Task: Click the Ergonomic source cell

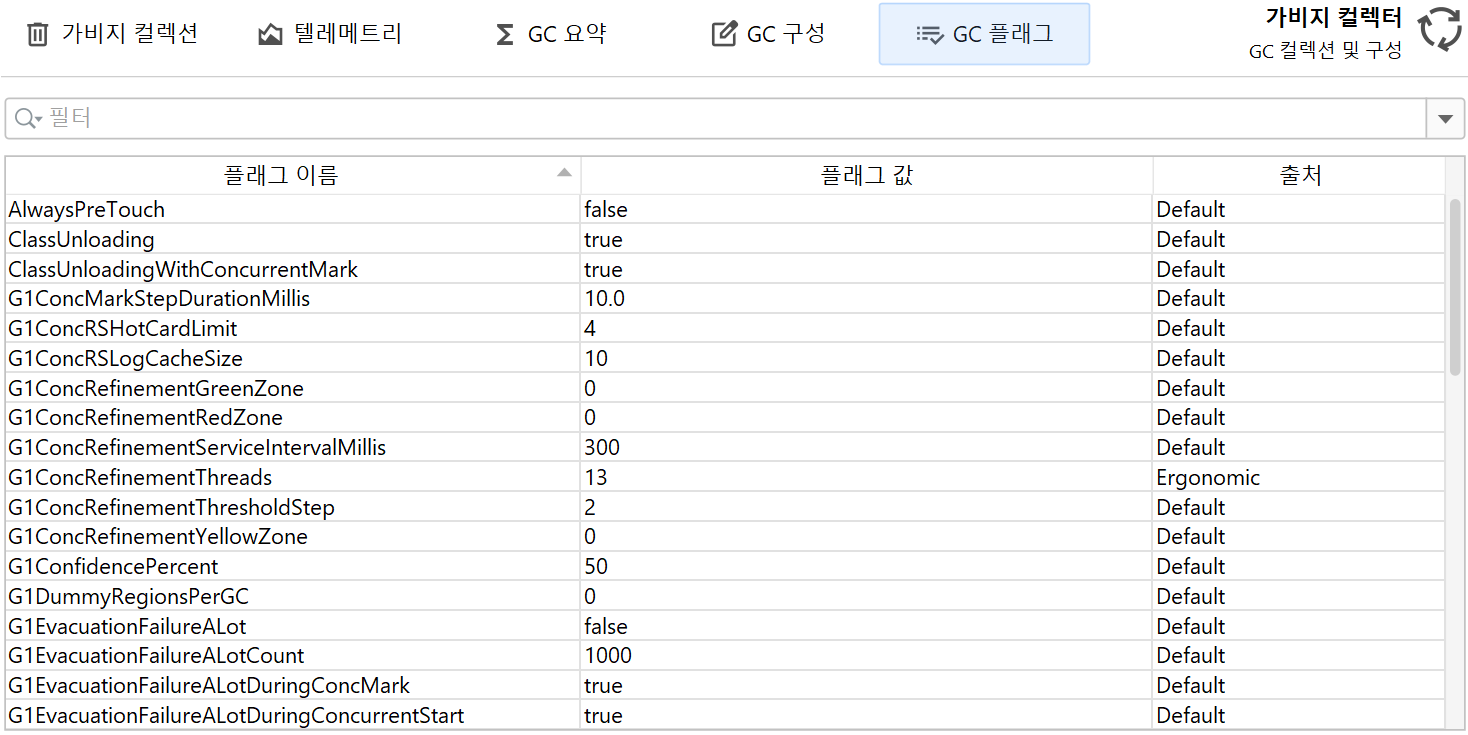Action: pyautogui.click(x=1208, y=478)
